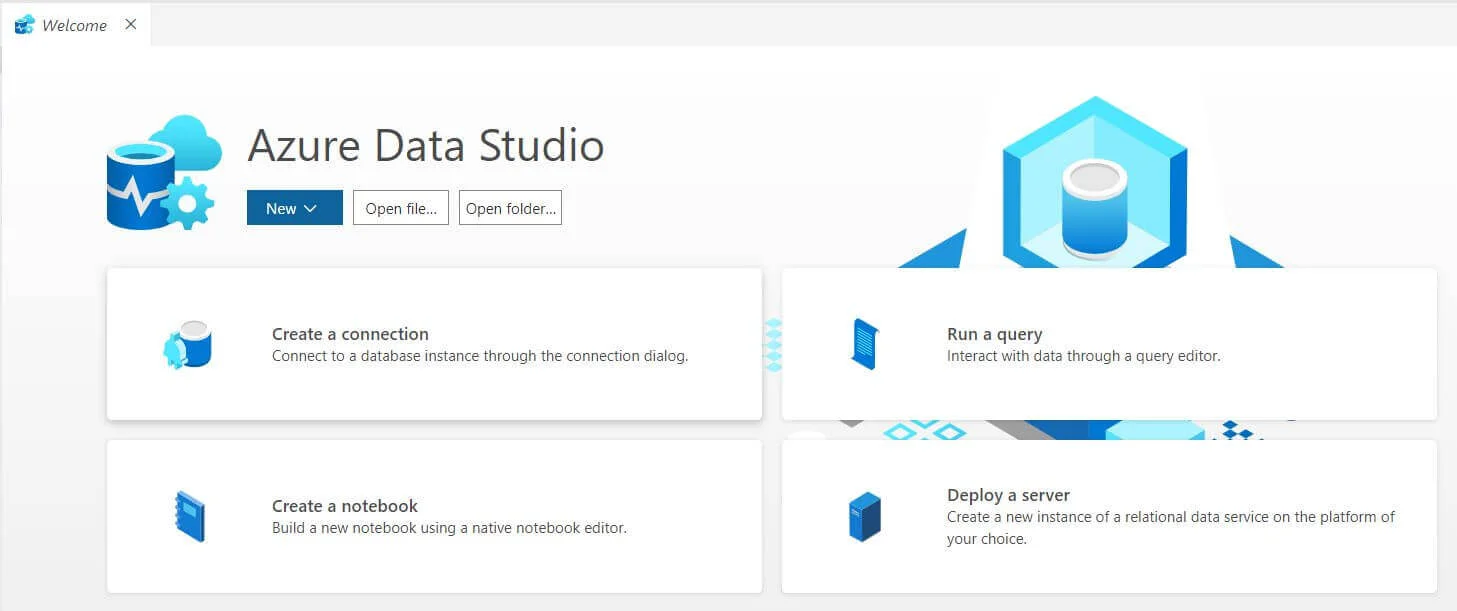The width and height of the screenshot is (1457, 611).
Task: Click the Welcome tab's icon
Action: coord(25,25)
